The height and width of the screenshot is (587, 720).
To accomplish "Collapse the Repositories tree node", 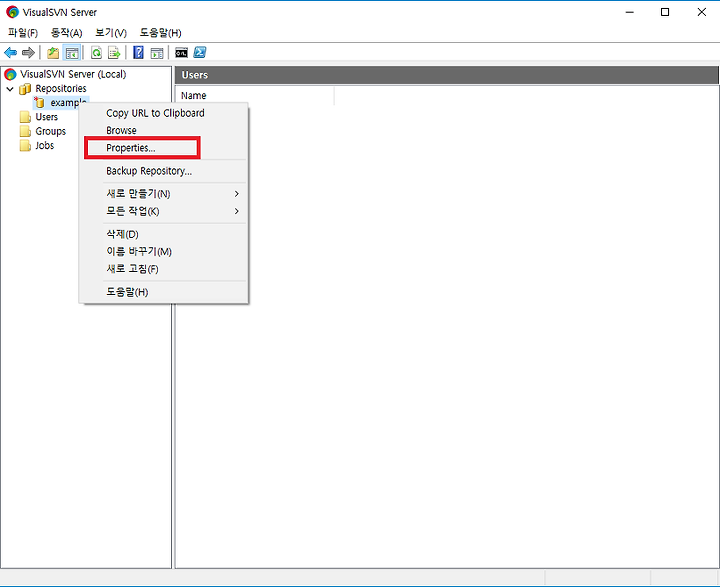I will 10,89.
